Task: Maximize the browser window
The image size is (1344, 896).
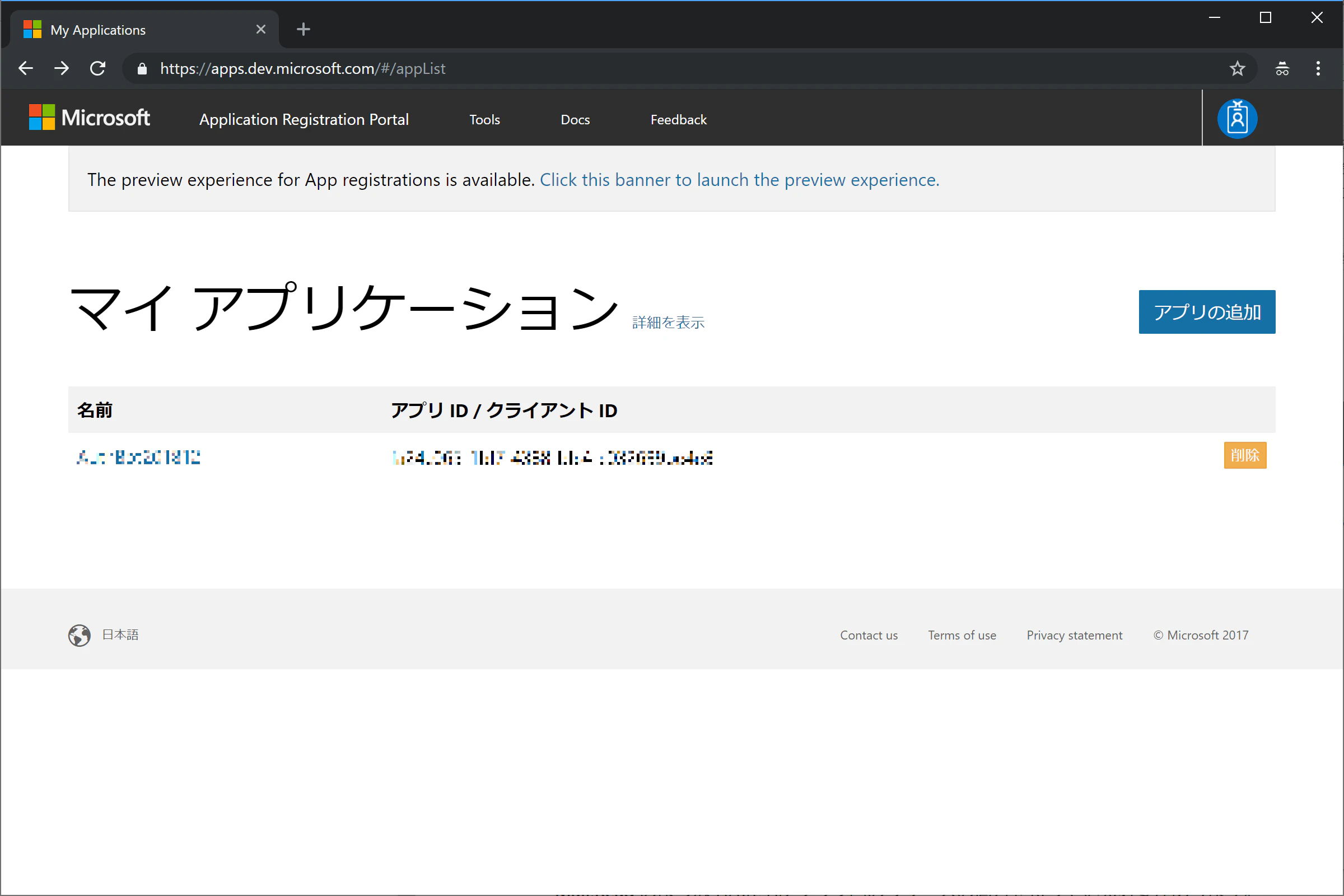Action: 1266,18
